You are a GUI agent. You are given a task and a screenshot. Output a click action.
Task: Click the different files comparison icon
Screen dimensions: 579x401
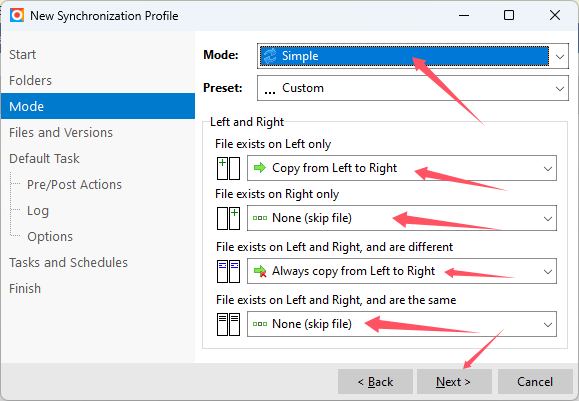coord(228,271)
